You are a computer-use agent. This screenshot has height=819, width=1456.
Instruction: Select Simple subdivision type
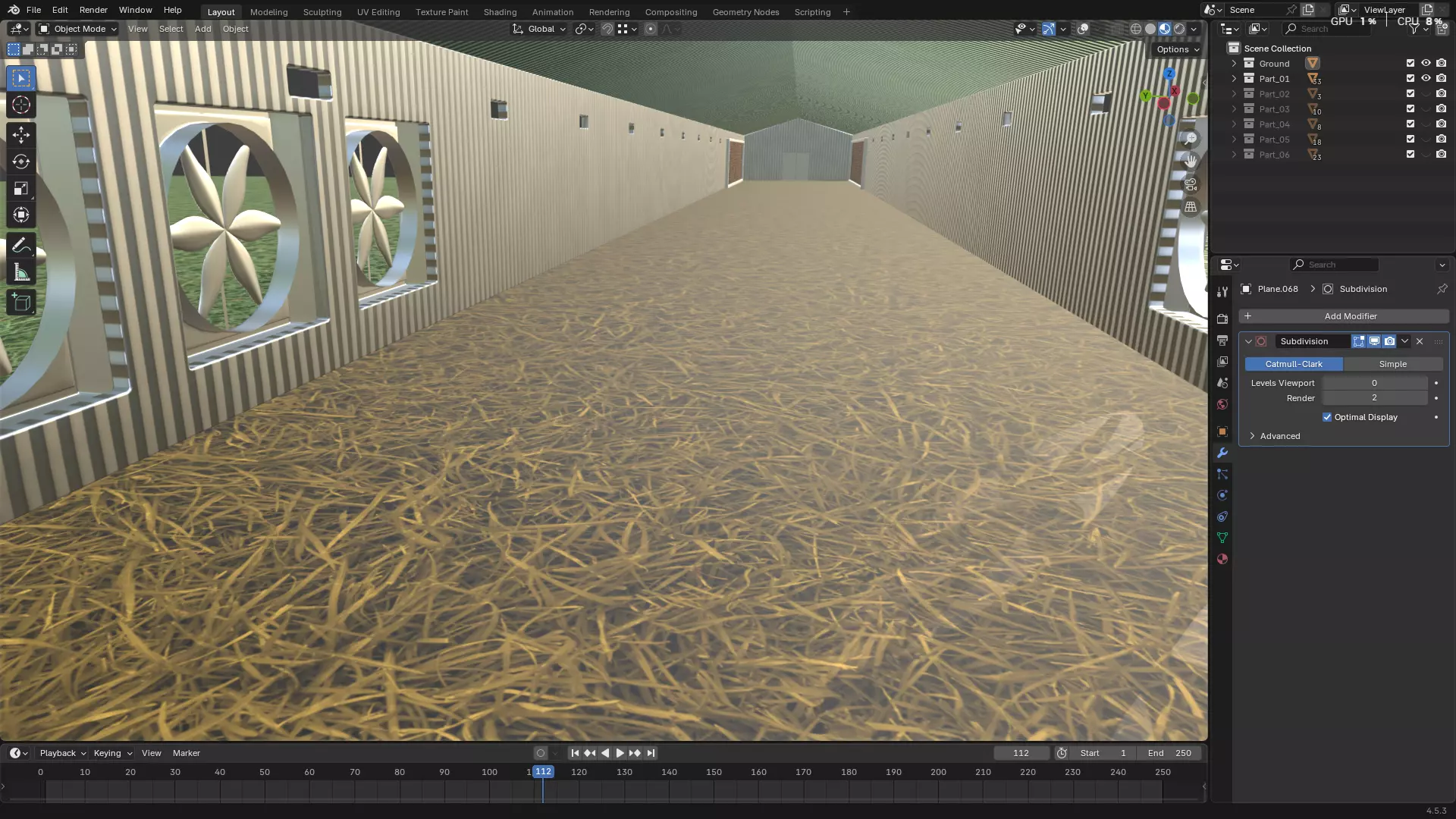[x=1392, y=364]
